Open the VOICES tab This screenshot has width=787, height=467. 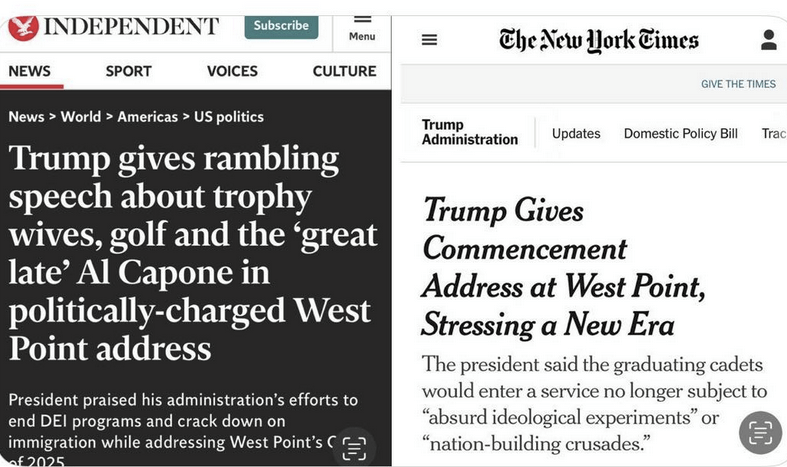pos(232,71)
